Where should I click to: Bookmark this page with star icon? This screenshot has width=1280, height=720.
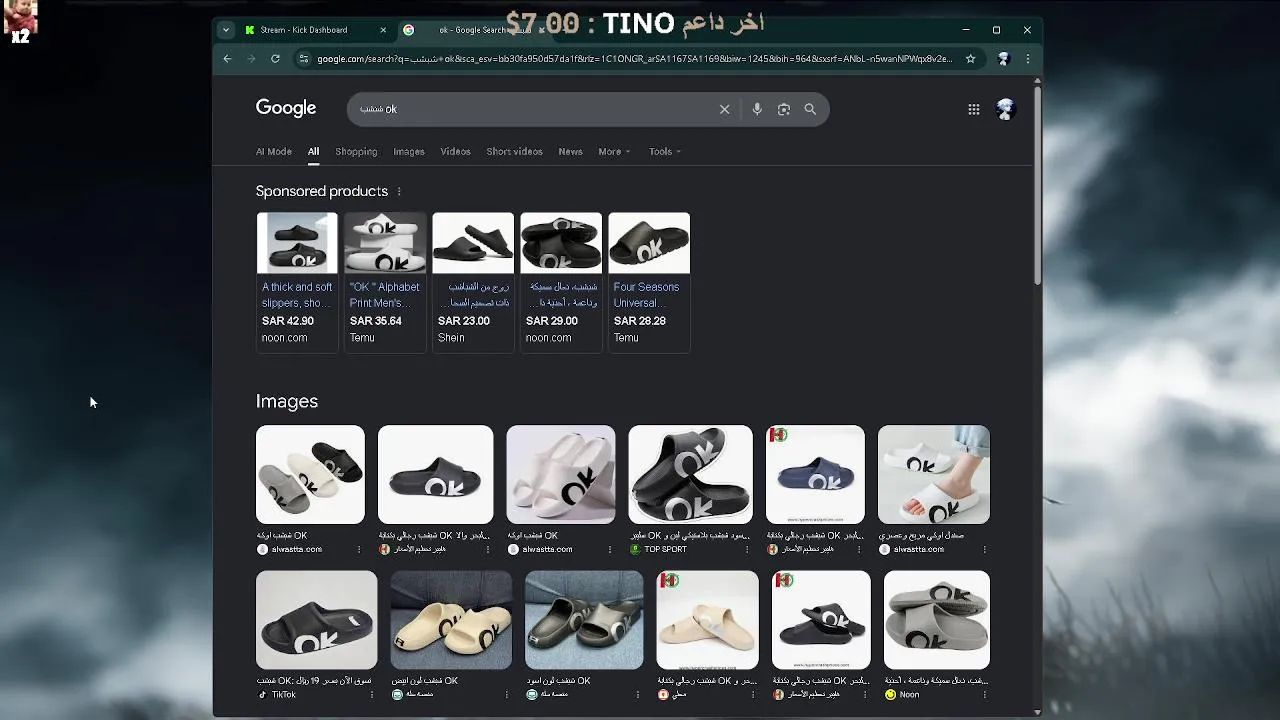tap(970, 59)
